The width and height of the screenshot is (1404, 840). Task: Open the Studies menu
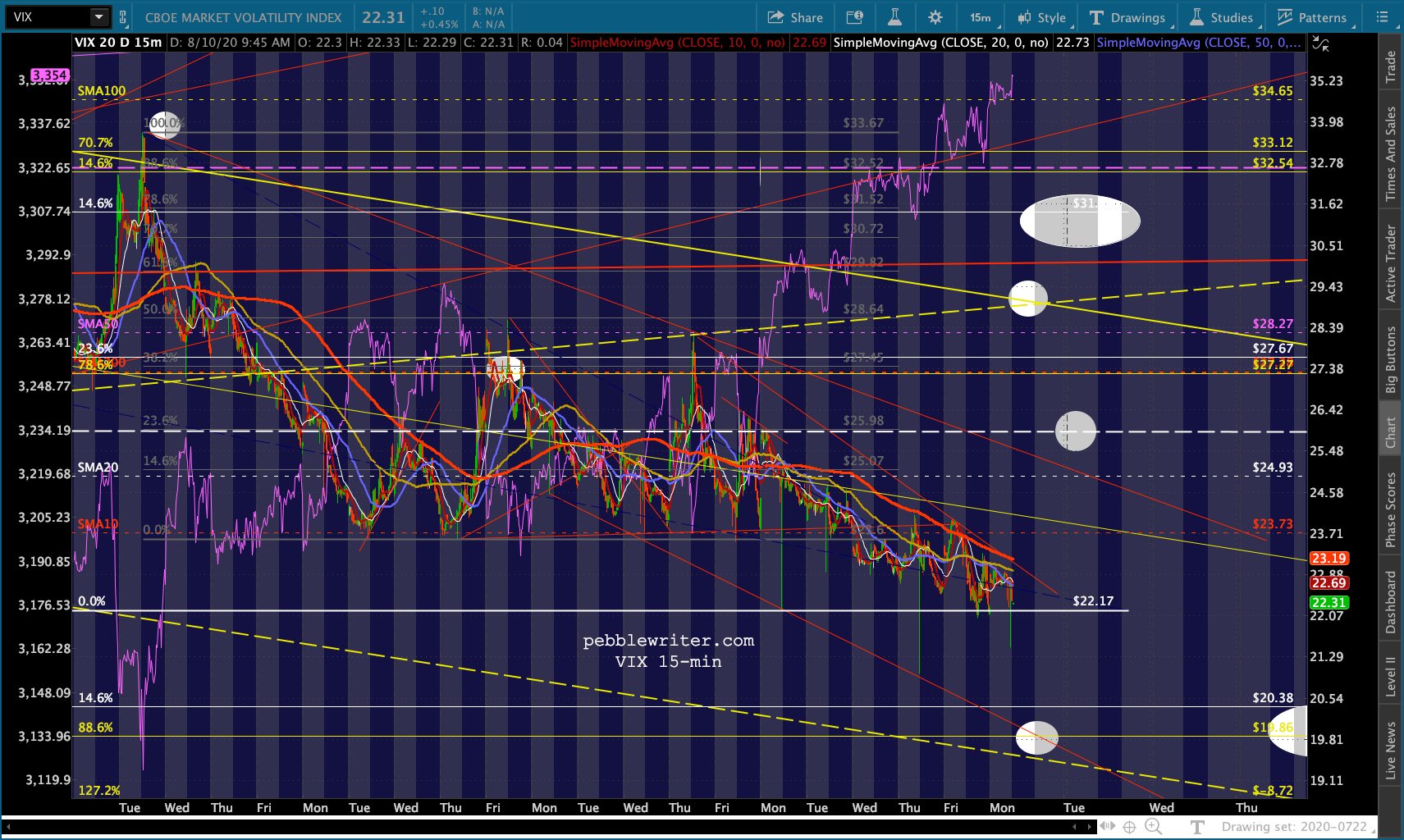coord(1222,17)
